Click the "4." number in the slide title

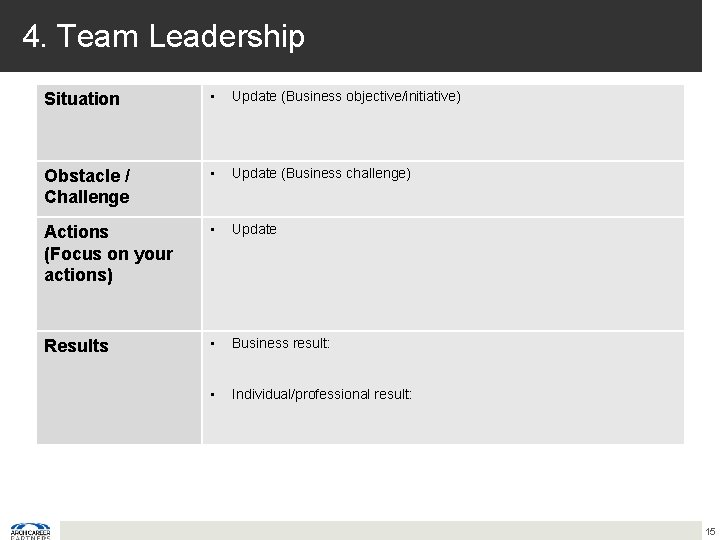click(35, 37)
